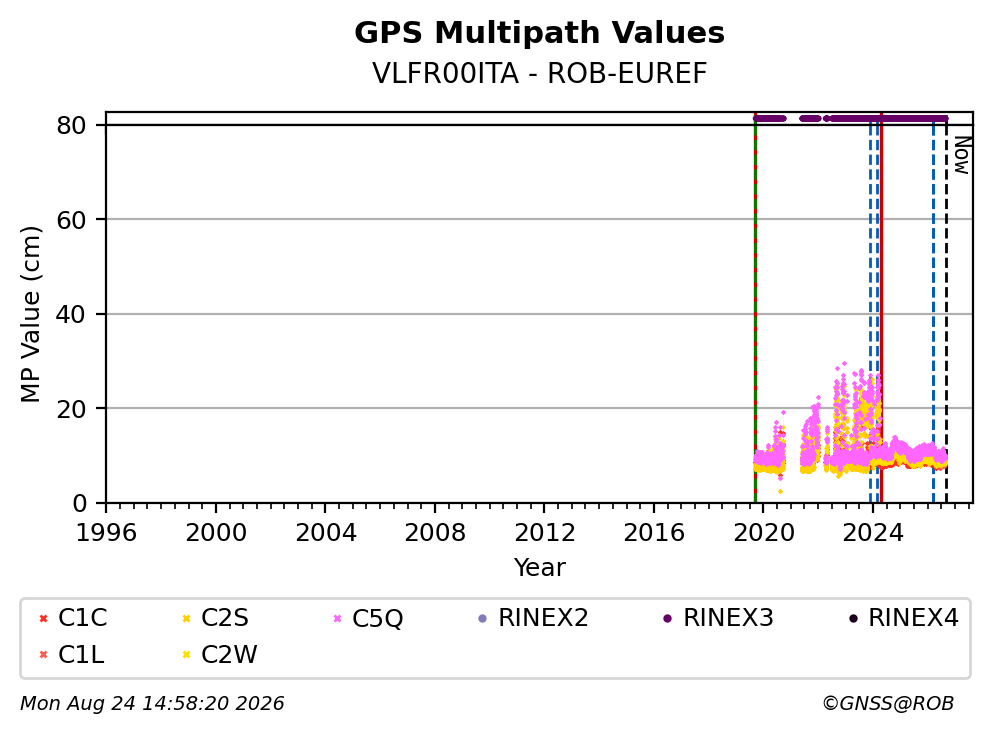The height and width of the screenshot is (734, 992).
Task: Select the C2S legend label
Action: 225,618
